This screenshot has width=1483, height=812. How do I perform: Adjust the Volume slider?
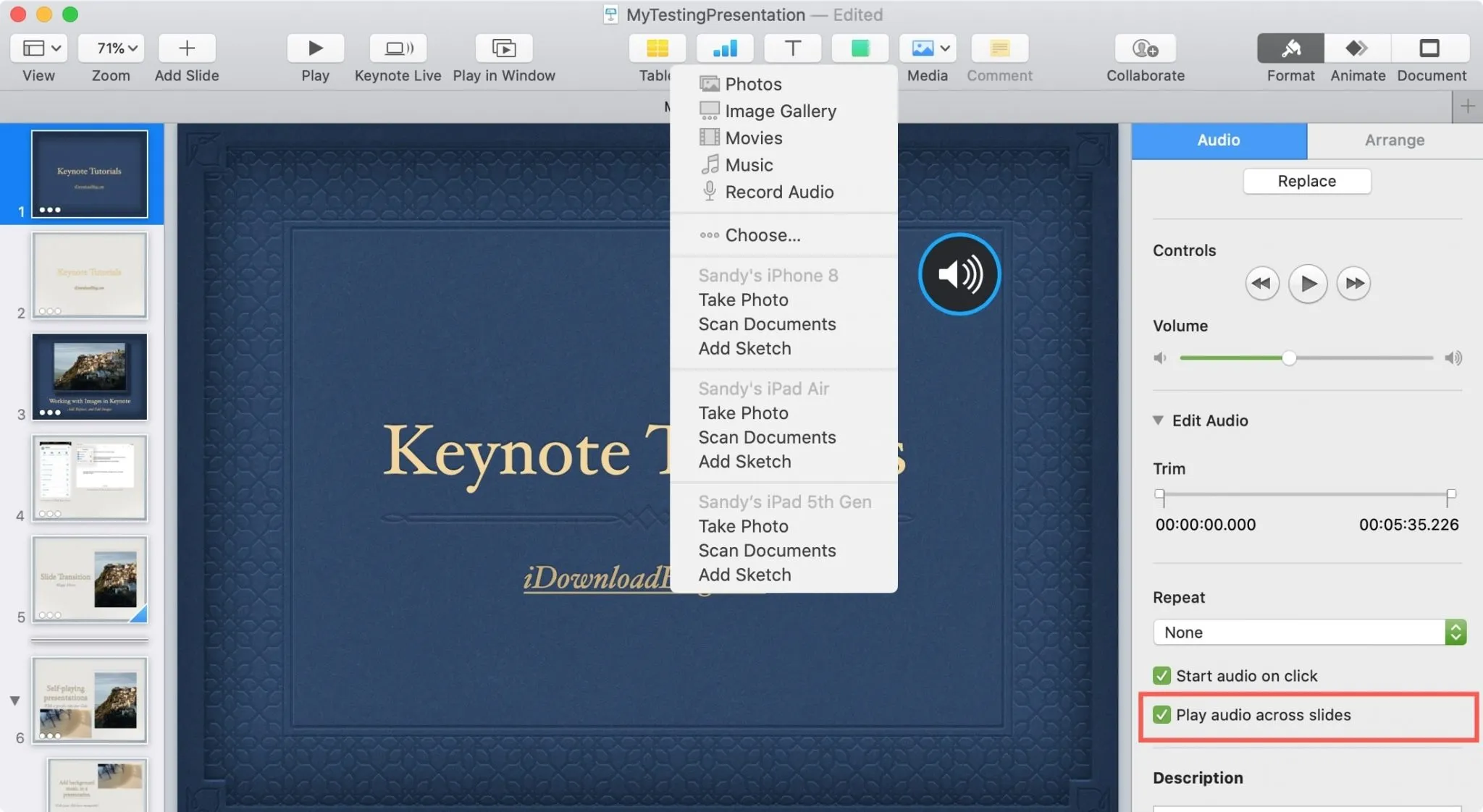1290,358
